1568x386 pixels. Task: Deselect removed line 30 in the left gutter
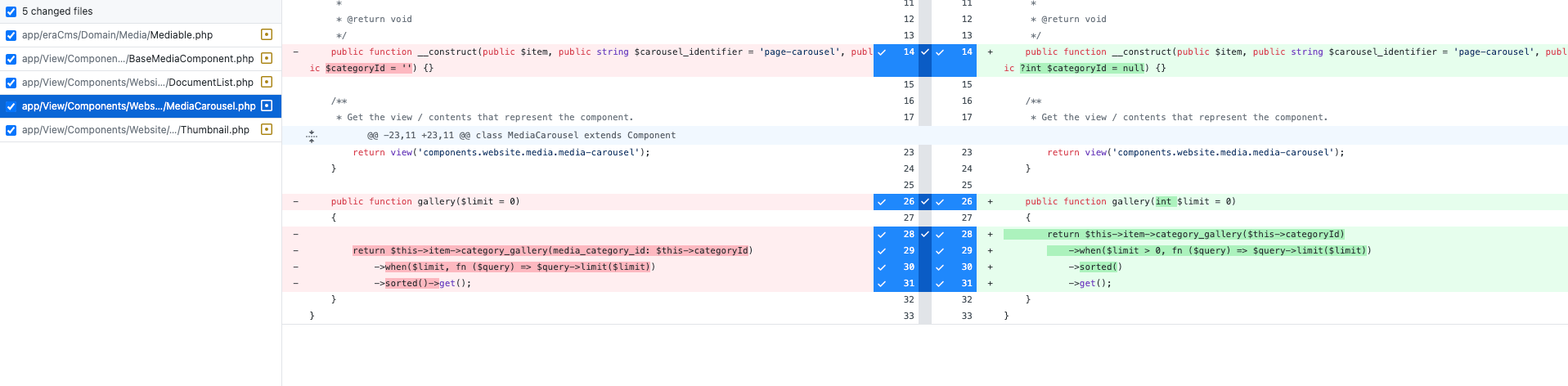(x=896, y=267)
